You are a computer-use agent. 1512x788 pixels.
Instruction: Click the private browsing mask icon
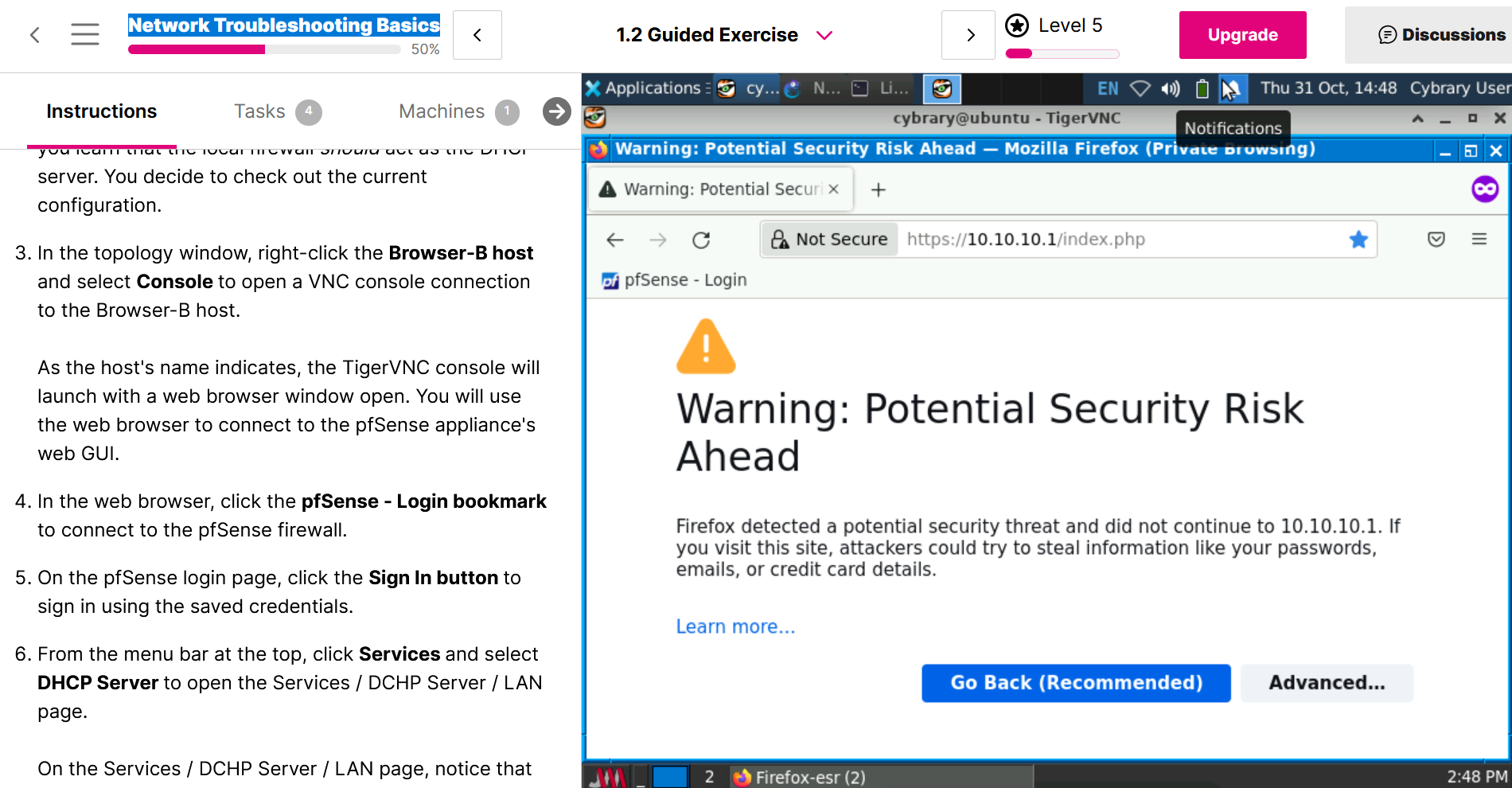click(x=1484, y=189)
